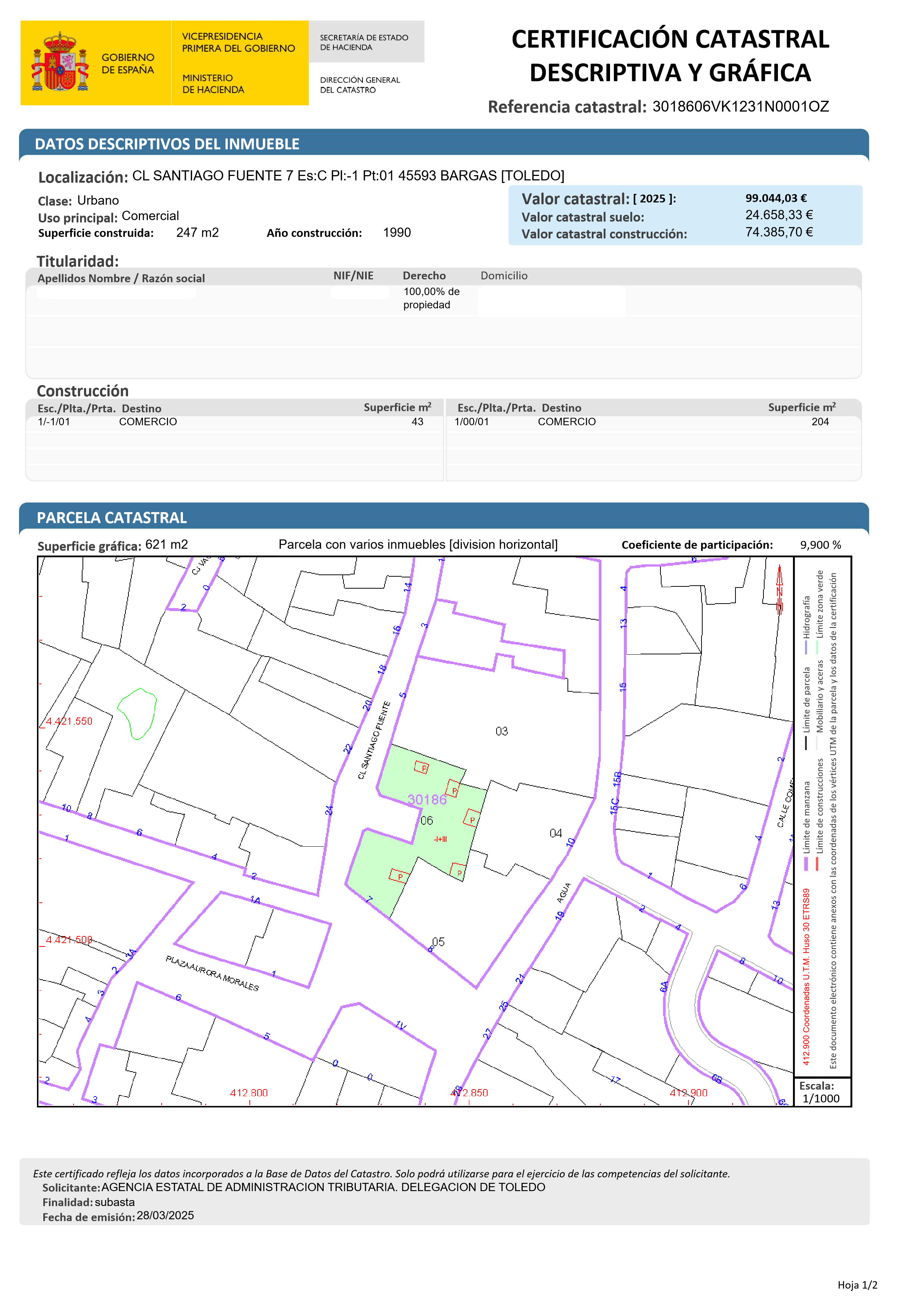Select the Parcela Catastral section header
The image size is (924, 1308).
pyautogui.click(x=112, y=518)
